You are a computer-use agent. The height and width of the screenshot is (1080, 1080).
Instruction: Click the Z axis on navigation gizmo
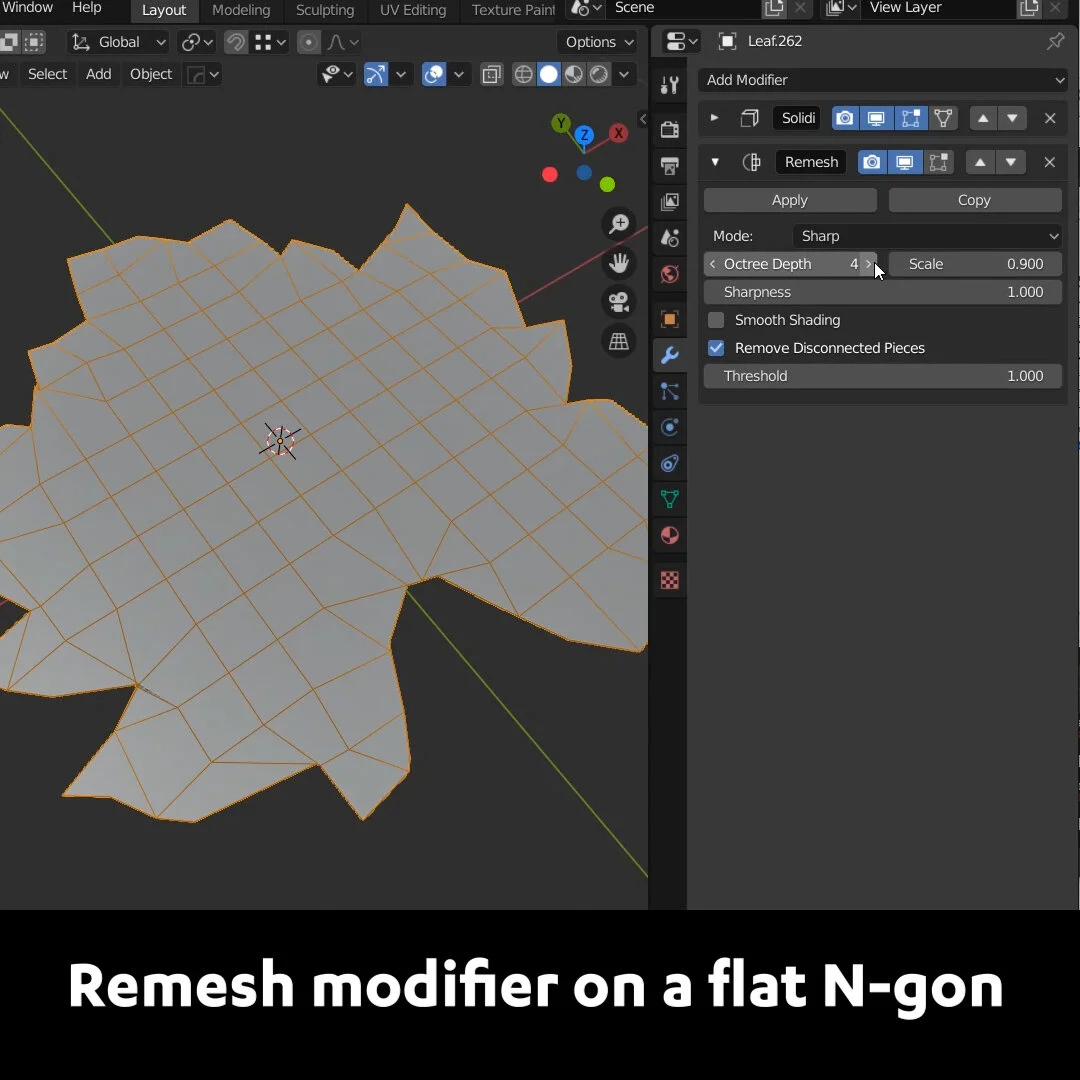(x=584, y=134)
